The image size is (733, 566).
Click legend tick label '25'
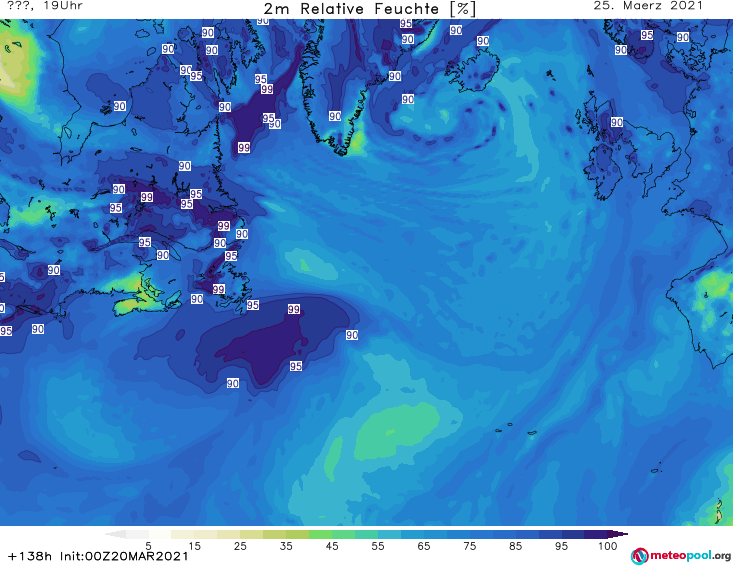point(240,546)
